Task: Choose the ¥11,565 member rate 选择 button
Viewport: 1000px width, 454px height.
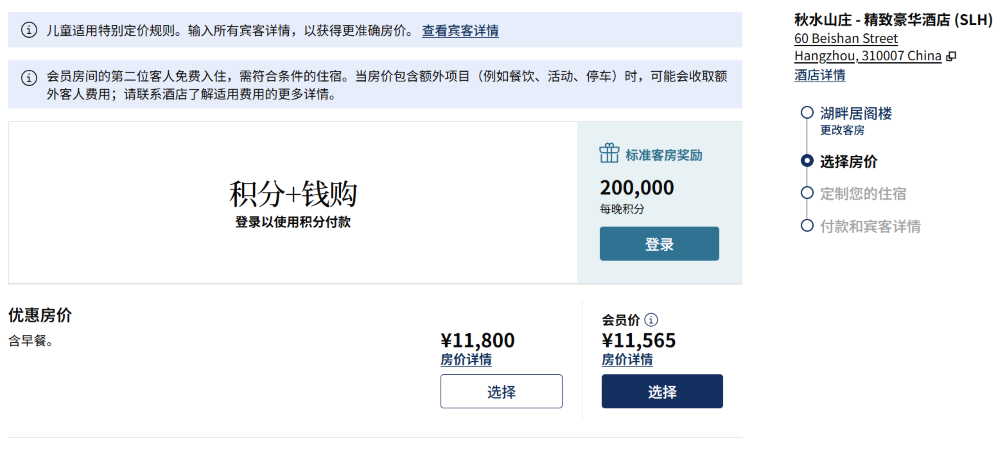Action: coord(662,391)
